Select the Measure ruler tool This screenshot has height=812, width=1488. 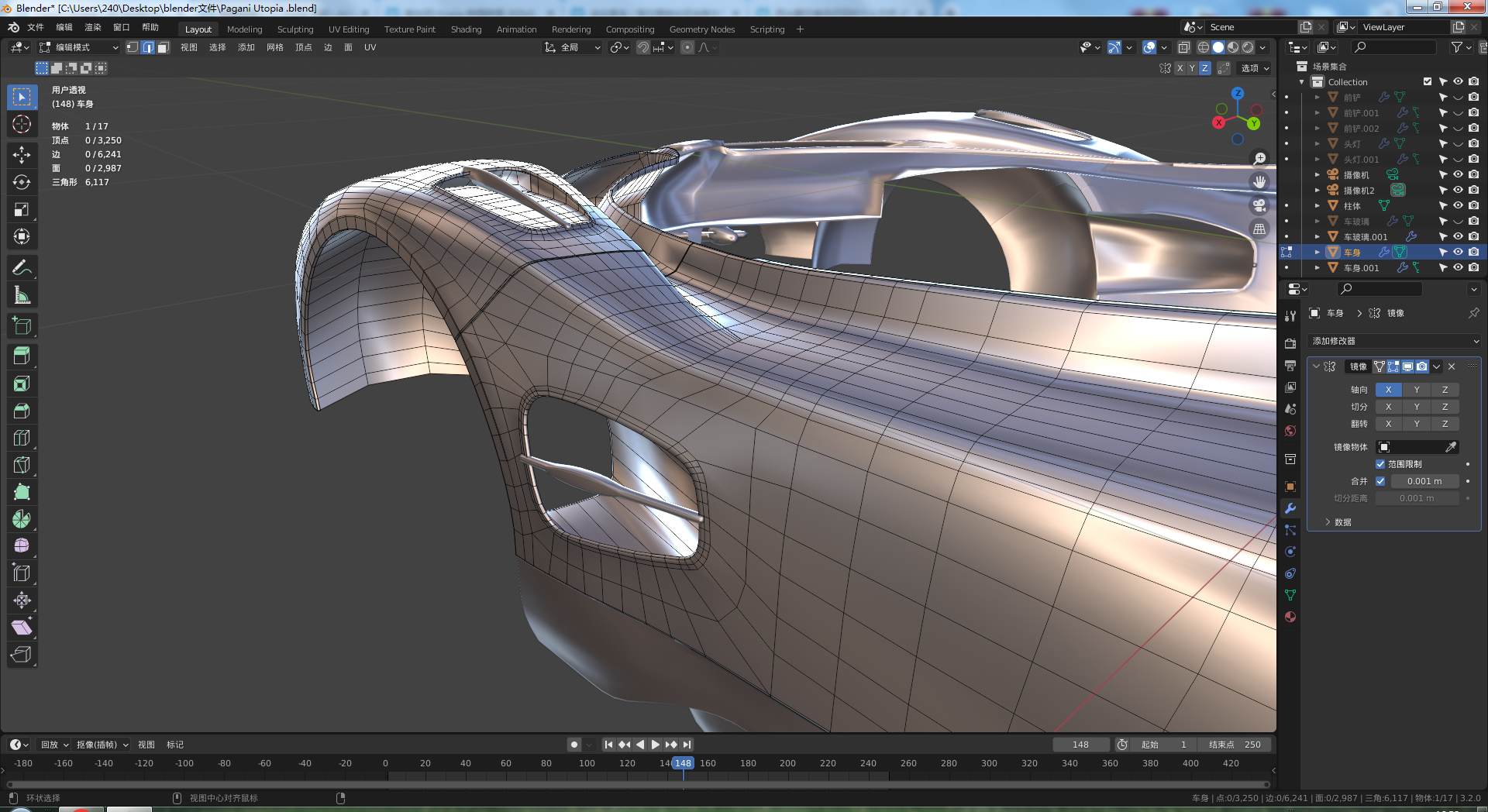(x=22, y=295)
